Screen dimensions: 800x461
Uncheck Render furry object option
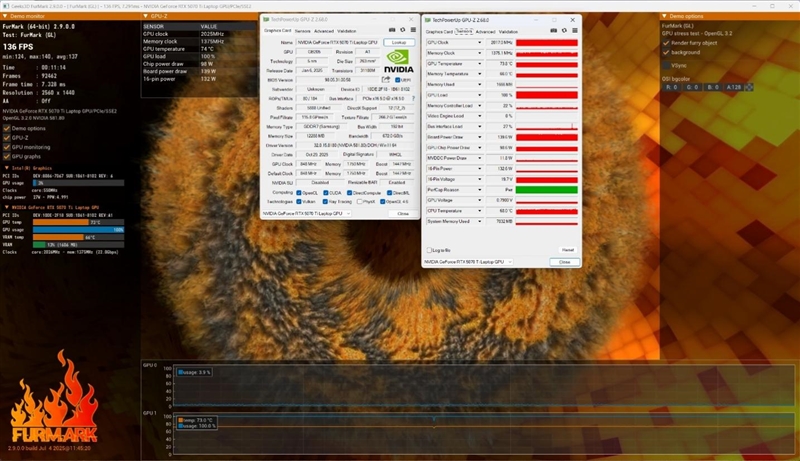668,43
